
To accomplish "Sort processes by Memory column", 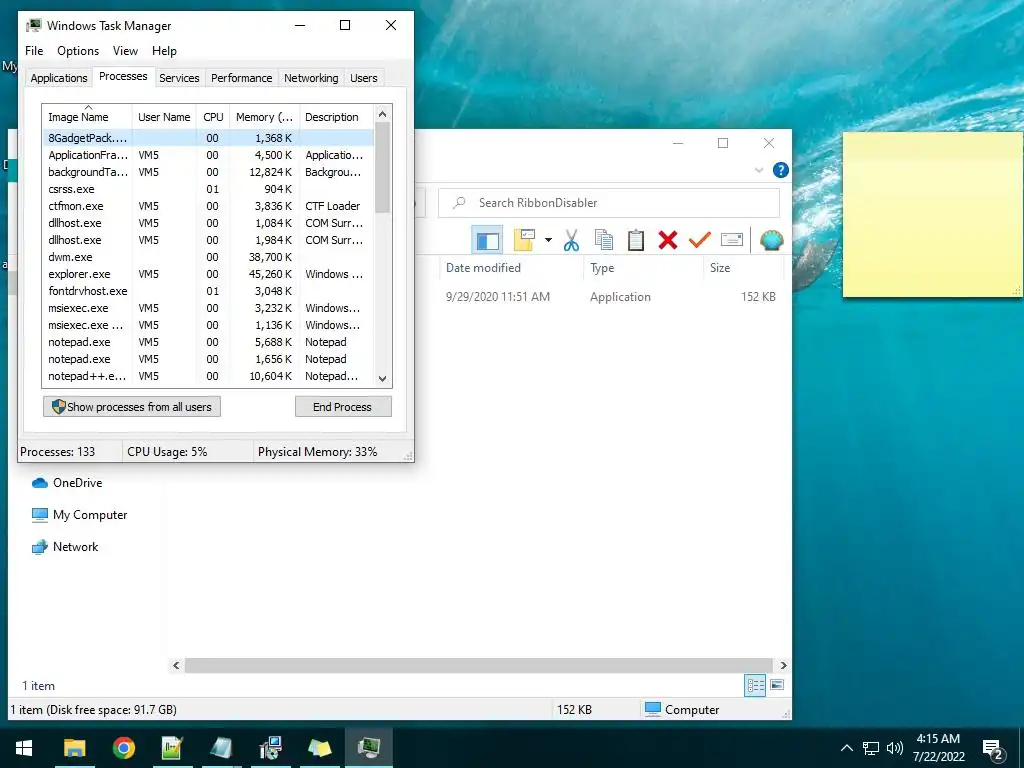I will 264,117.
